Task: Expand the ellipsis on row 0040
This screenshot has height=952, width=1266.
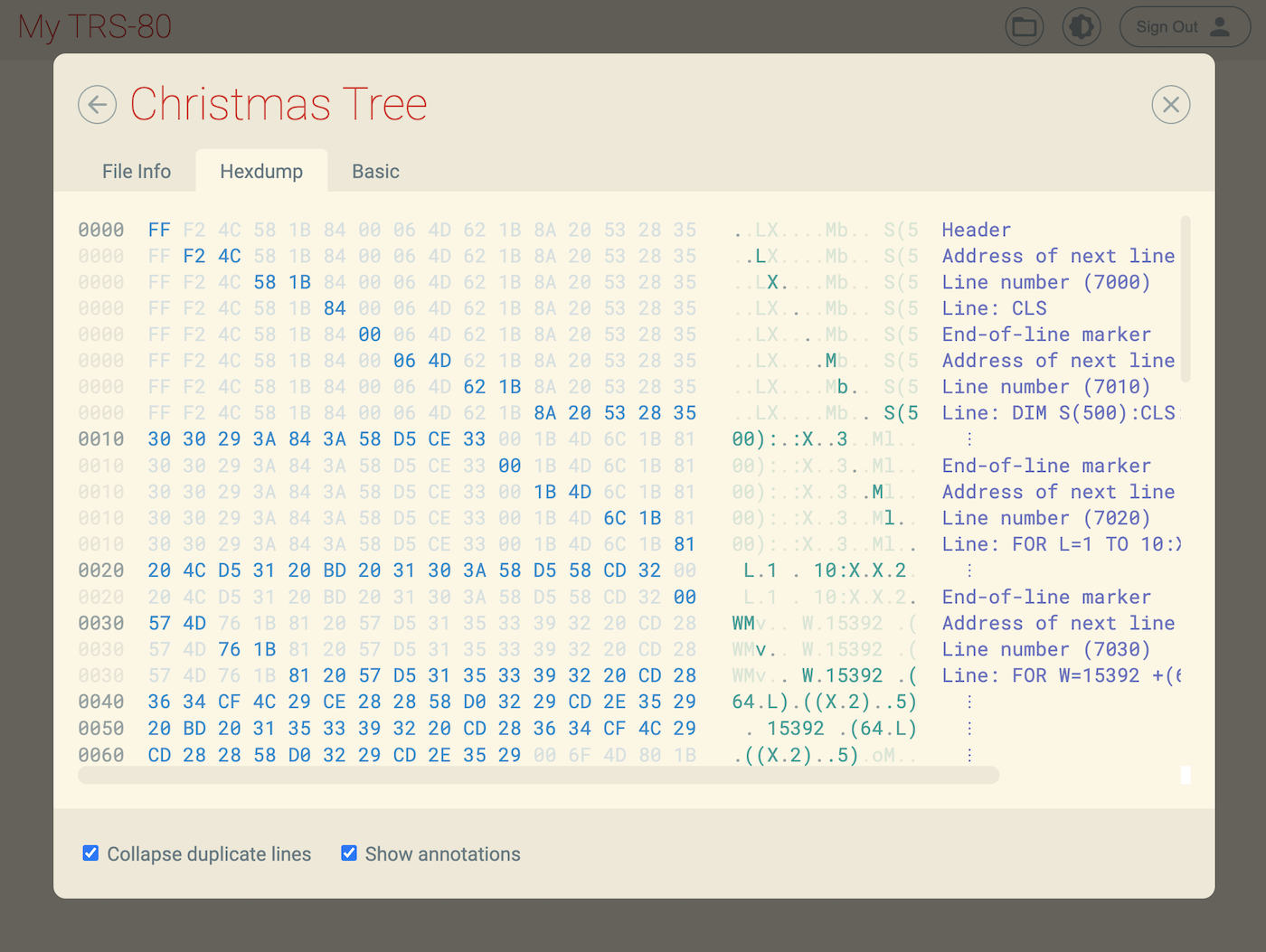Action: pos(969,702)
